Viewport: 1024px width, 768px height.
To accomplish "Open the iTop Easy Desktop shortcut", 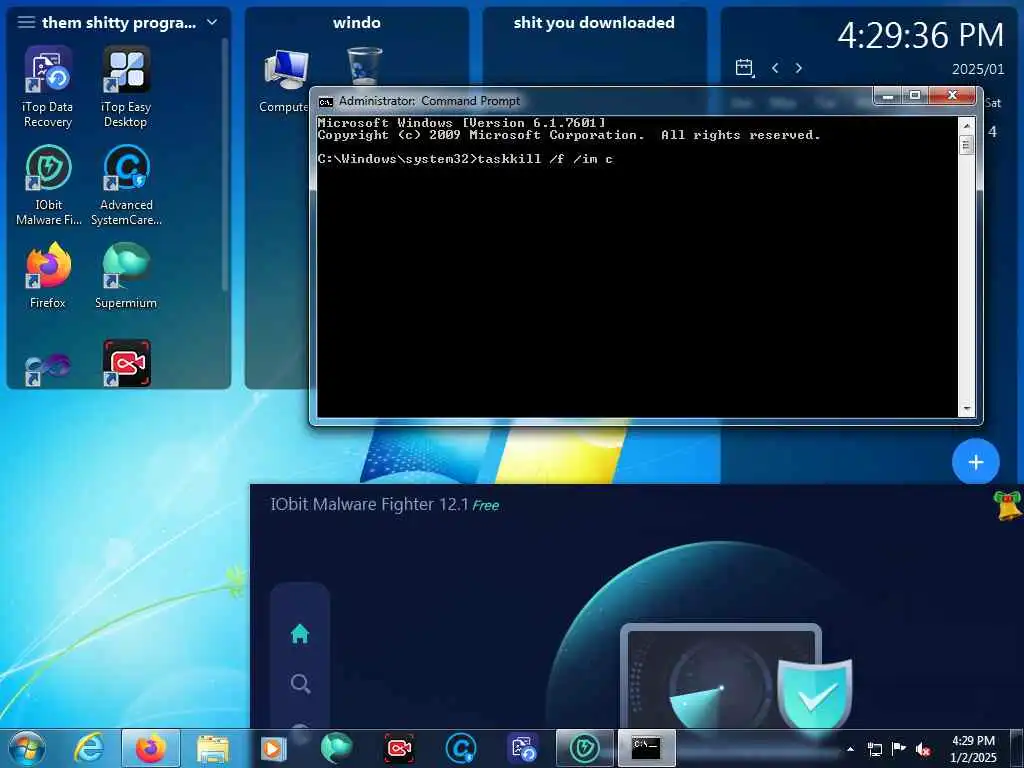I will point(126,87).
